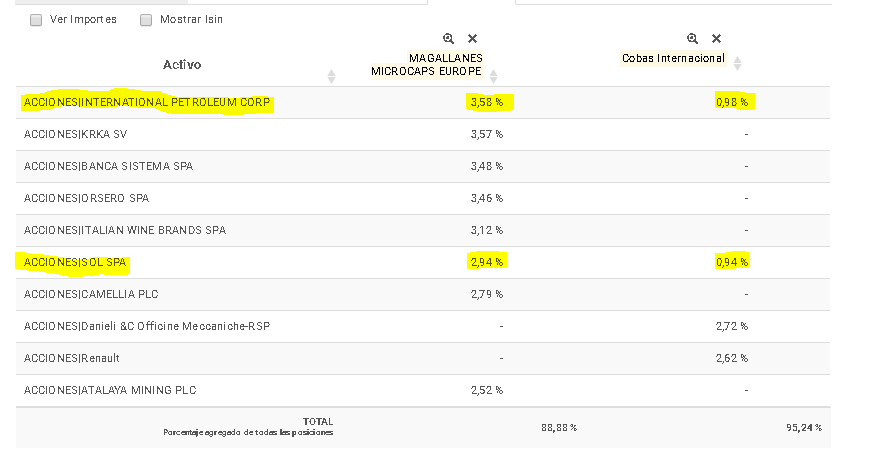Click the Cobas Internacional header label
The image size is (892, 454).
click(x=674, y=58)
